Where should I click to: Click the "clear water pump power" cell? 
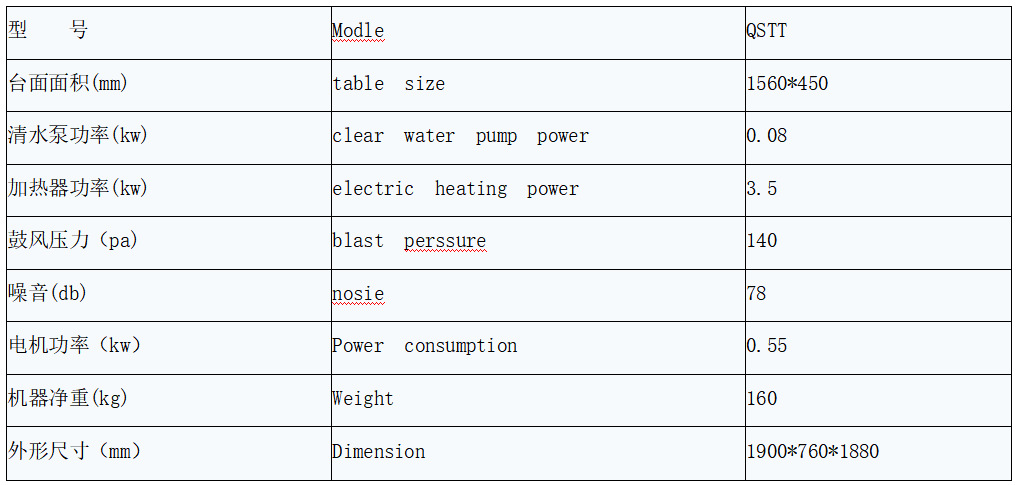pos(460,136)
